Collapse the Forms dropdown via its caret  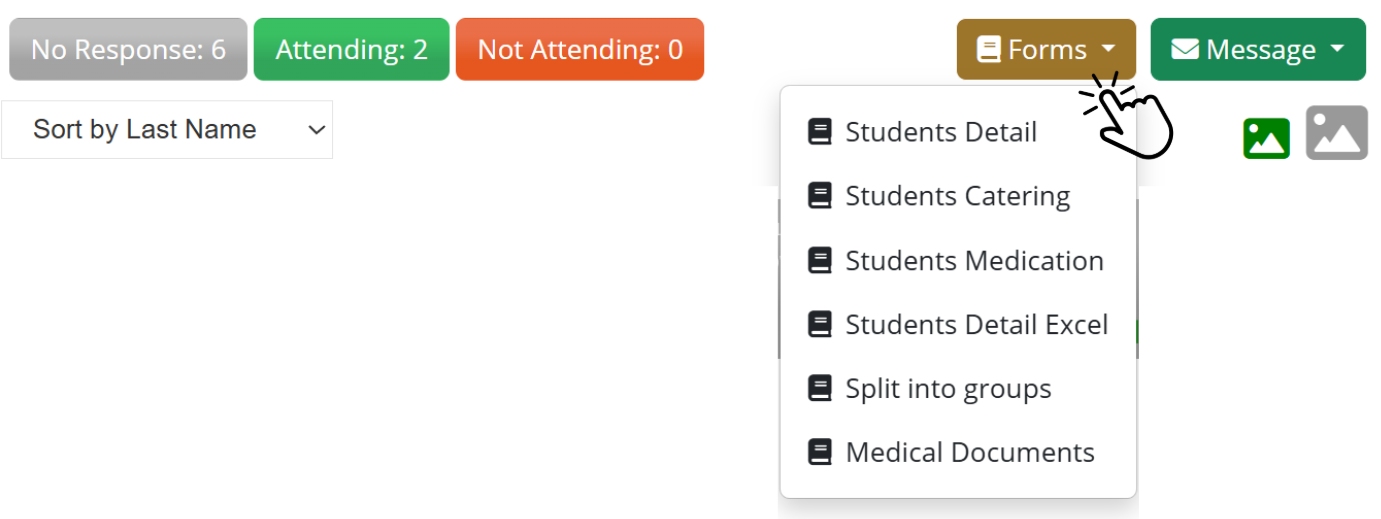1108,49
